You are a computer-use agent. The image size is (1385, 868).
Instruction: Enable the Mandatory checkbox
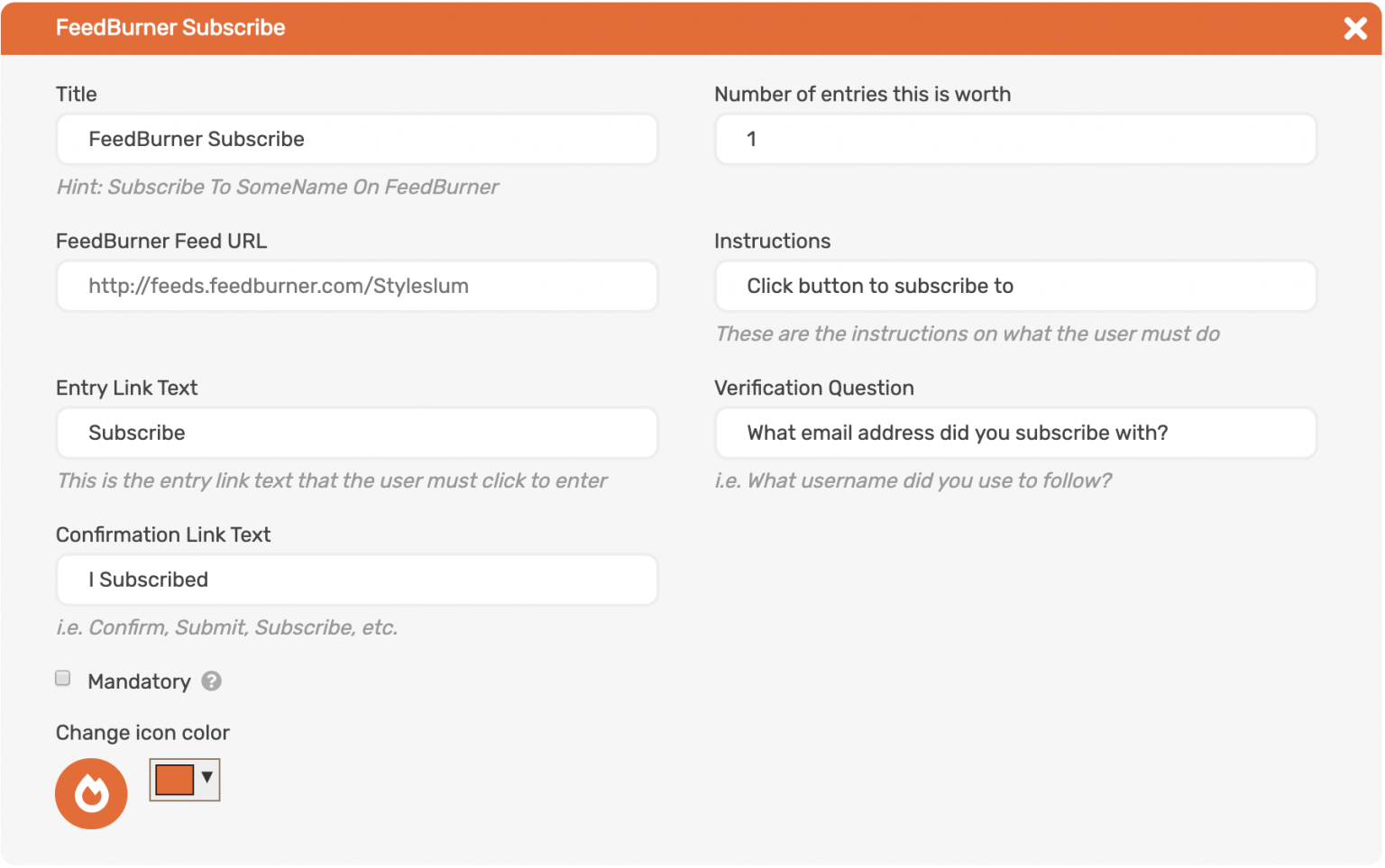click(62, 678)
